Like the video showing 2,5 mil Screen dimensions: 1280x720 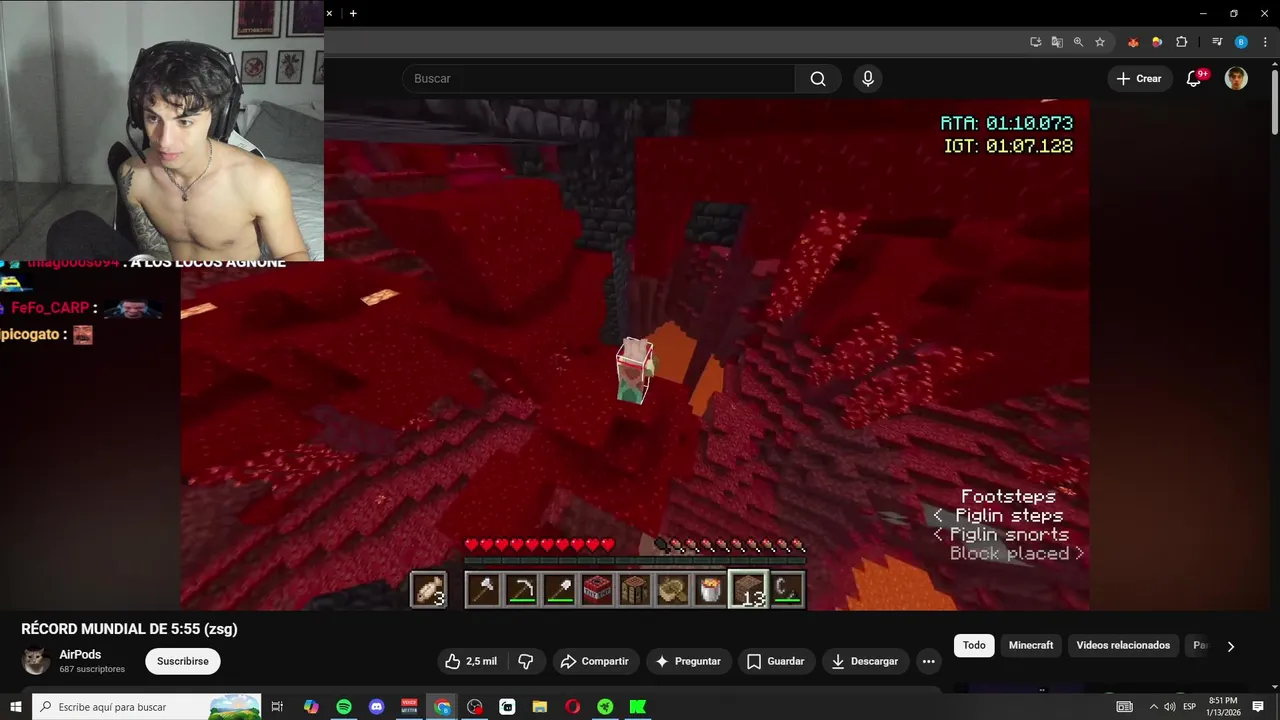point(472,661)
